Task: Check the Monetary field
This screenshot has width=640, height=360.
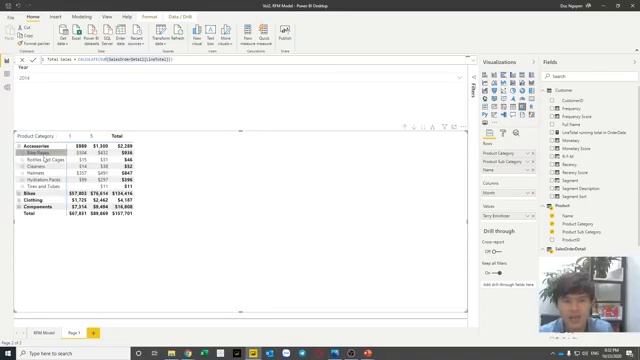Action: [552, 140]
